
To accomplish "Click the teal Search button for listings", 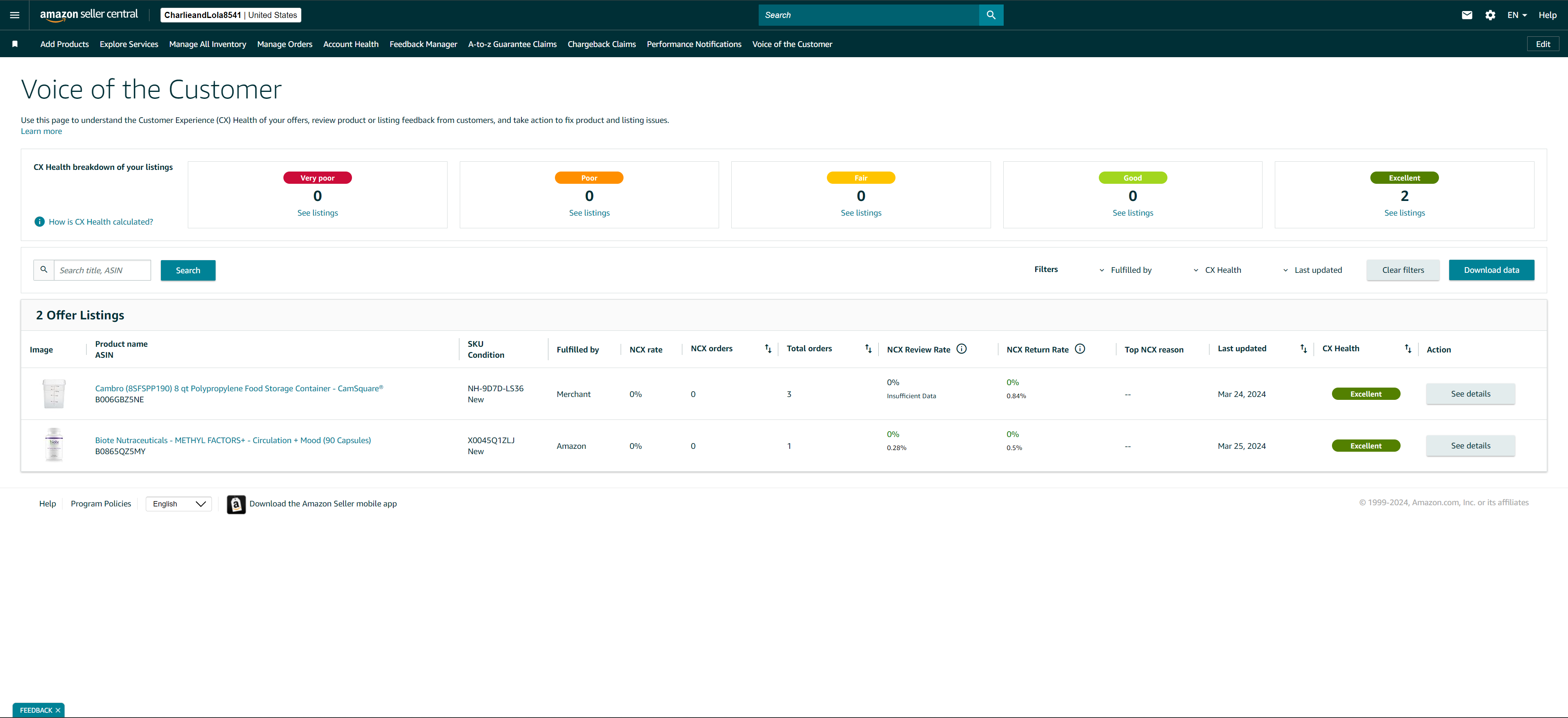I will tap(188, 270).
